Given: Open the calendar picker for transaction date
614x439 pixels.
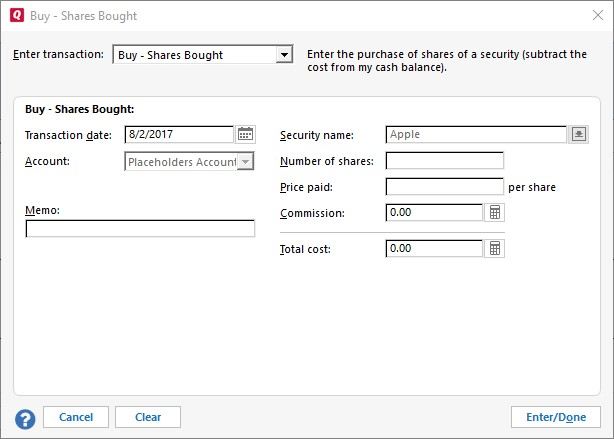Looking at the screenshot, I should tap(245, 134).
